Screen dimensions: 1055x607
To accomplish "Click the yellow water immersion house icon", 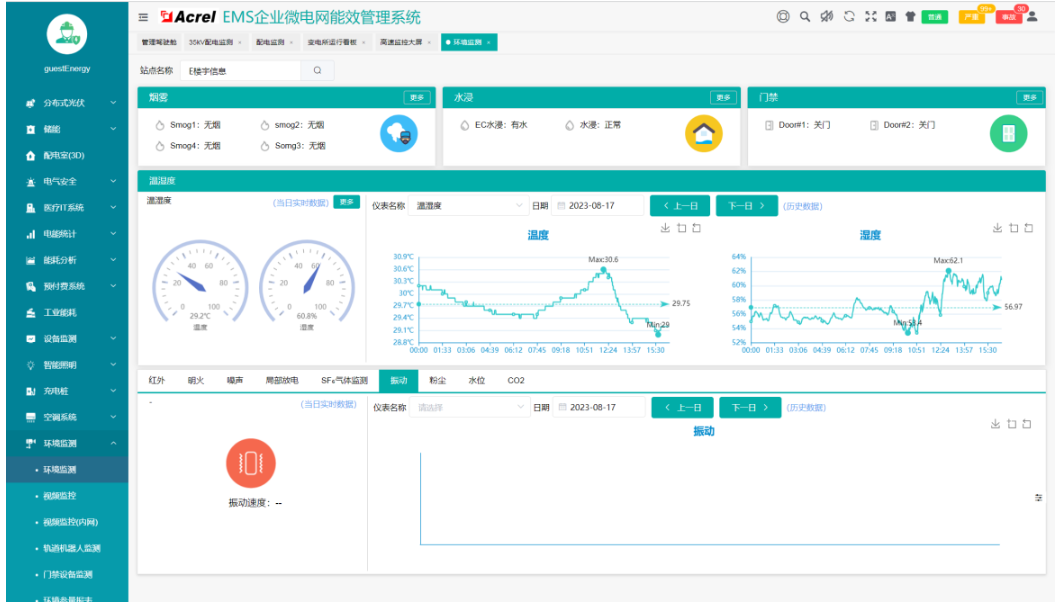I will click(704, 134).
